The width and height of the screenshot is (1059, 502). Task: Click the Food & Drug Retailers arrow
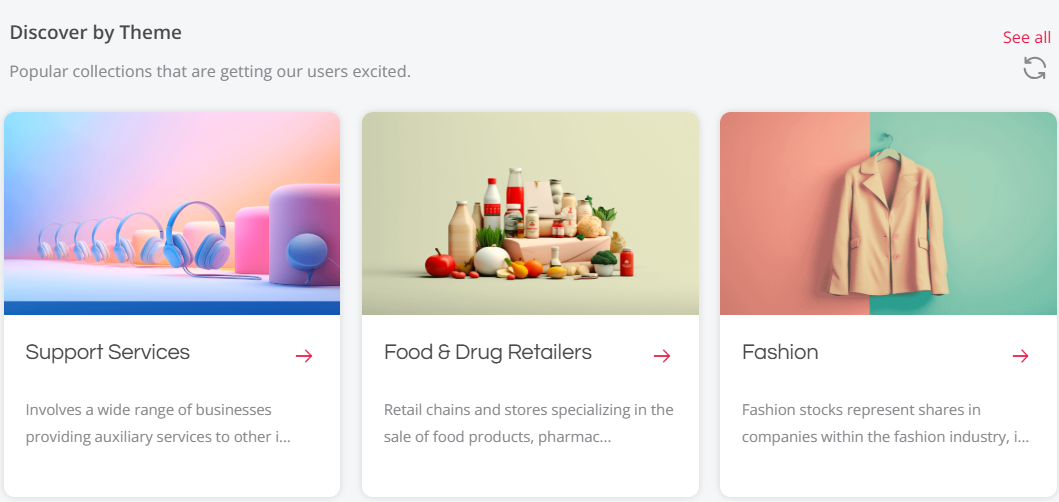click(662, 356)
